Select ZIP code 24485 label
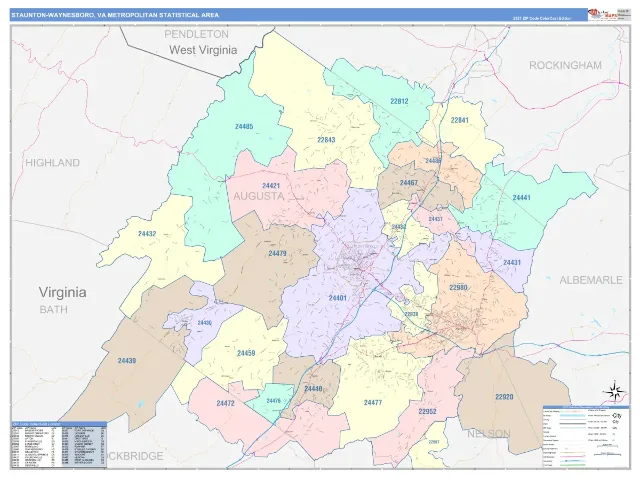This screenshot has width=640, height=480. tap(244, 127)
